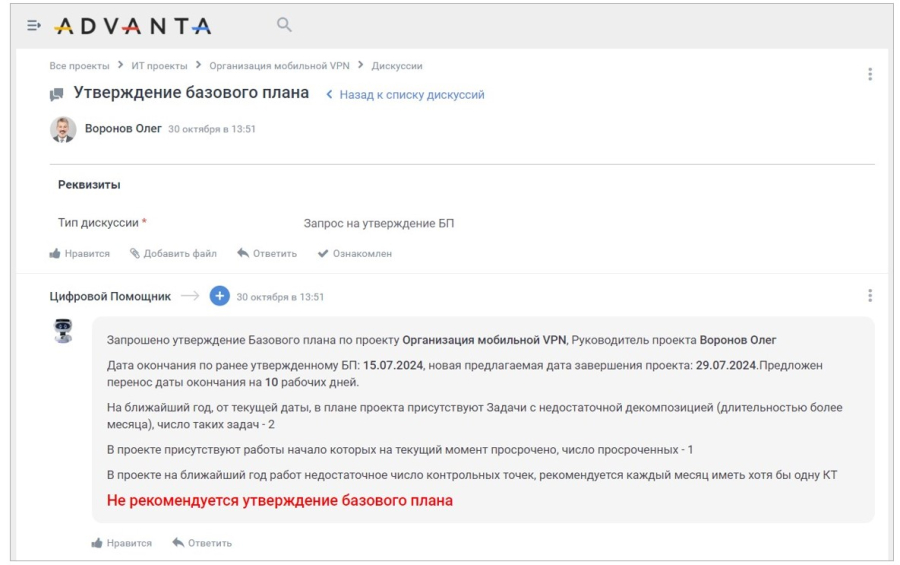This screenshot has width=900, height=565.
Task: Go to the Все проекты breadcrumb
Action: 79,66
